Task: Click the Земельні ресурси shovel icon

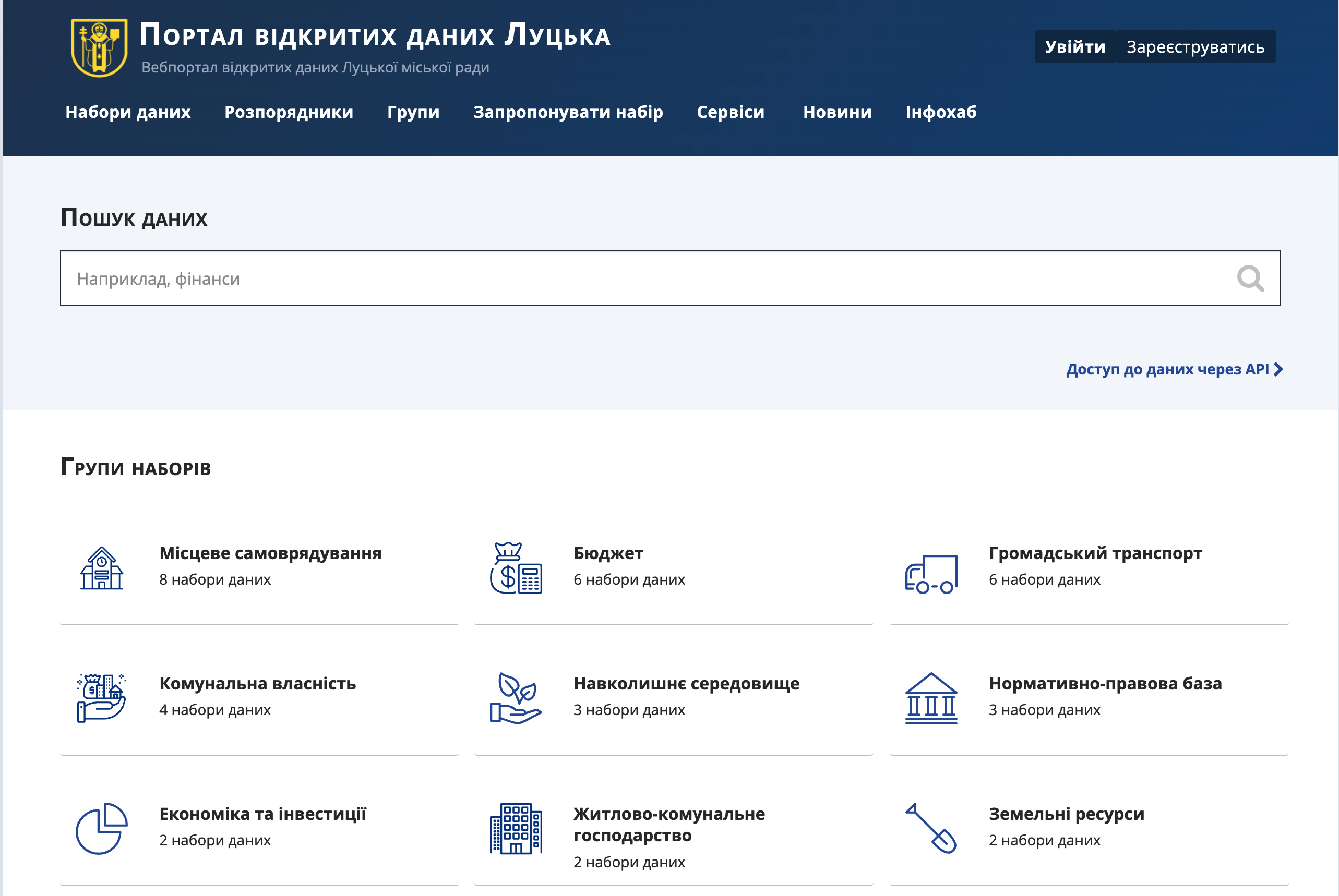Action: (931, 829)
